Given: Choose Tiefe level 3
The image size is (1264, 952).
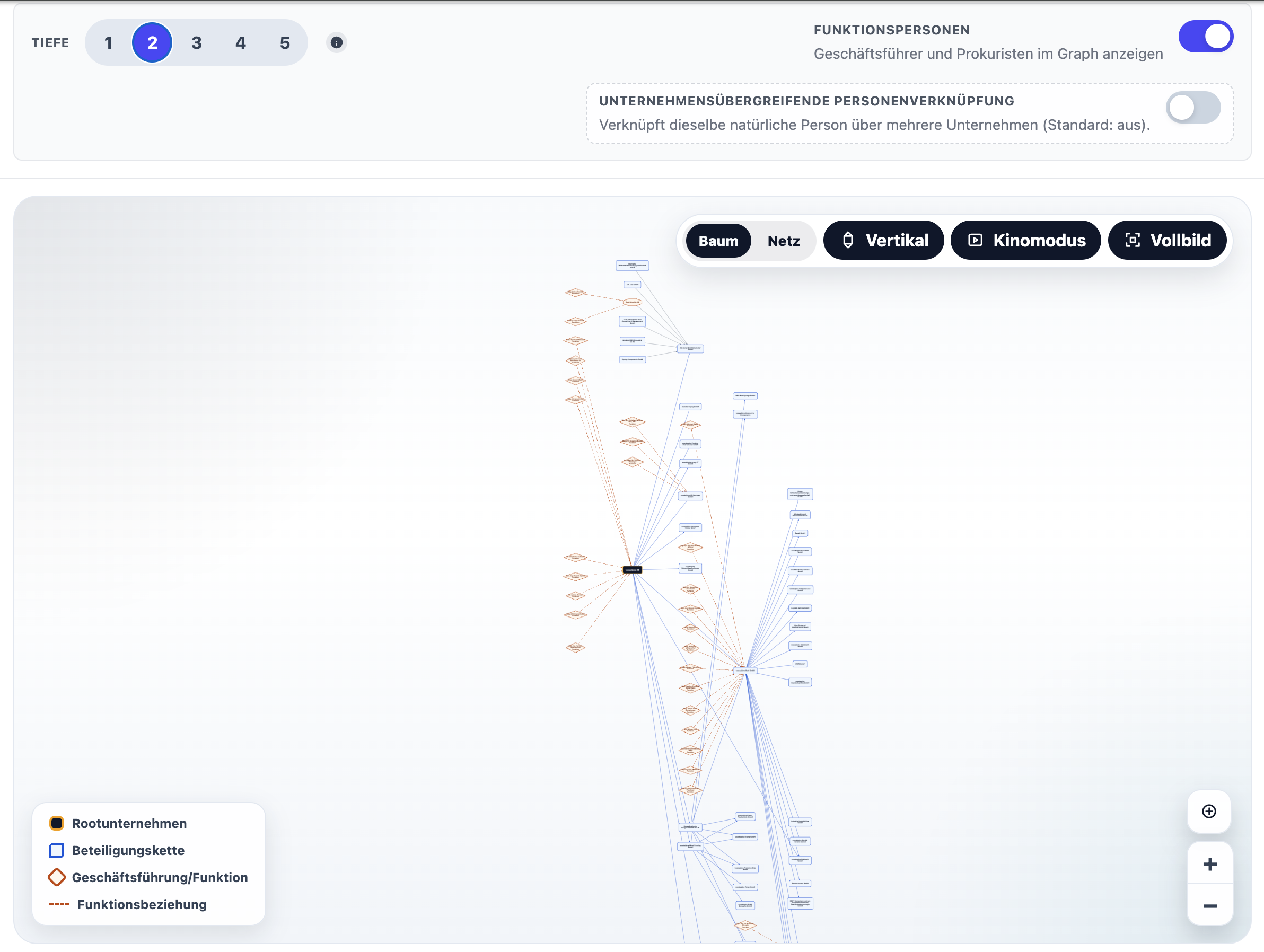Looking at the screenshot, I should [197, 42].
